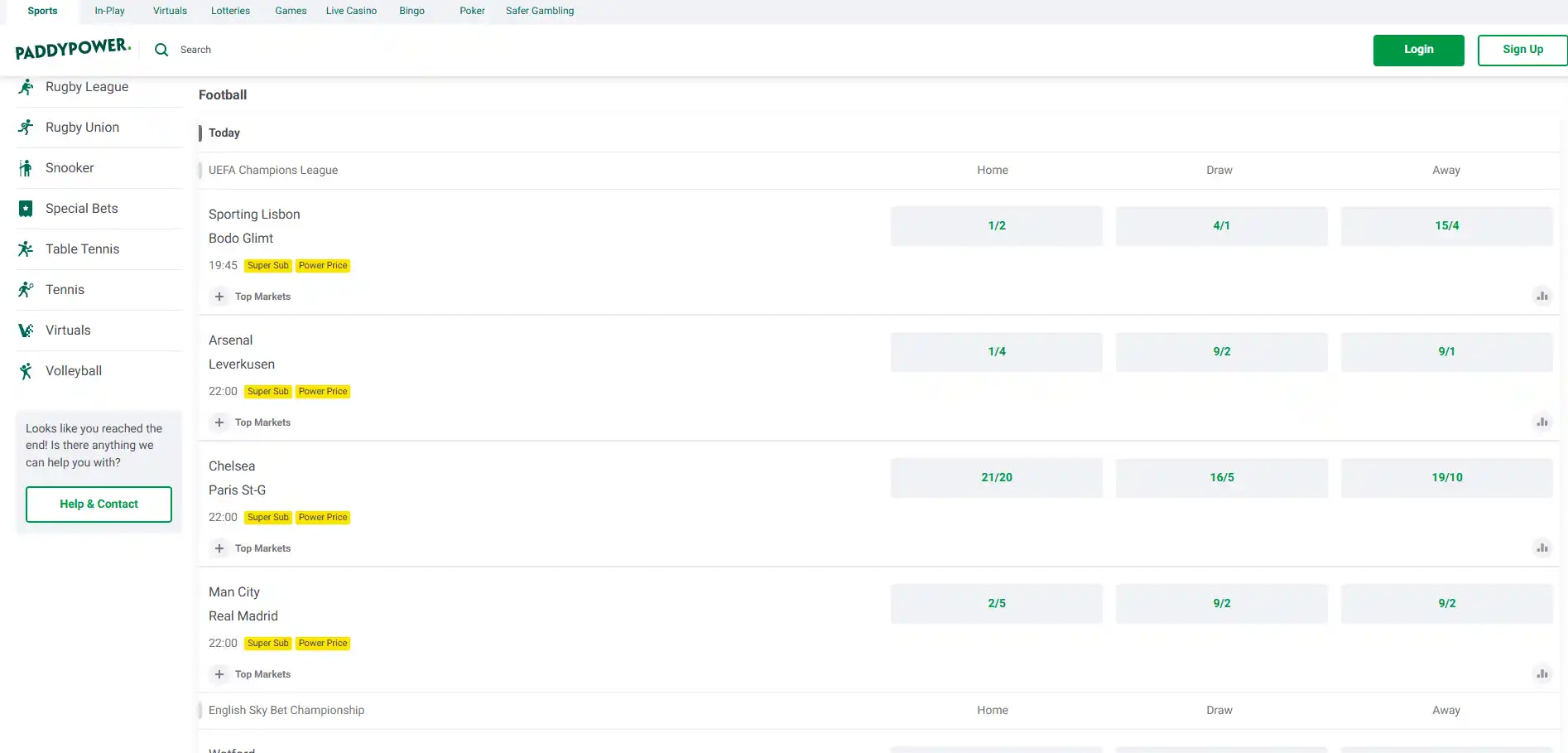Screen dimensions: 1568x753
Task: Click the search magnifier icon
Action: 161,50
